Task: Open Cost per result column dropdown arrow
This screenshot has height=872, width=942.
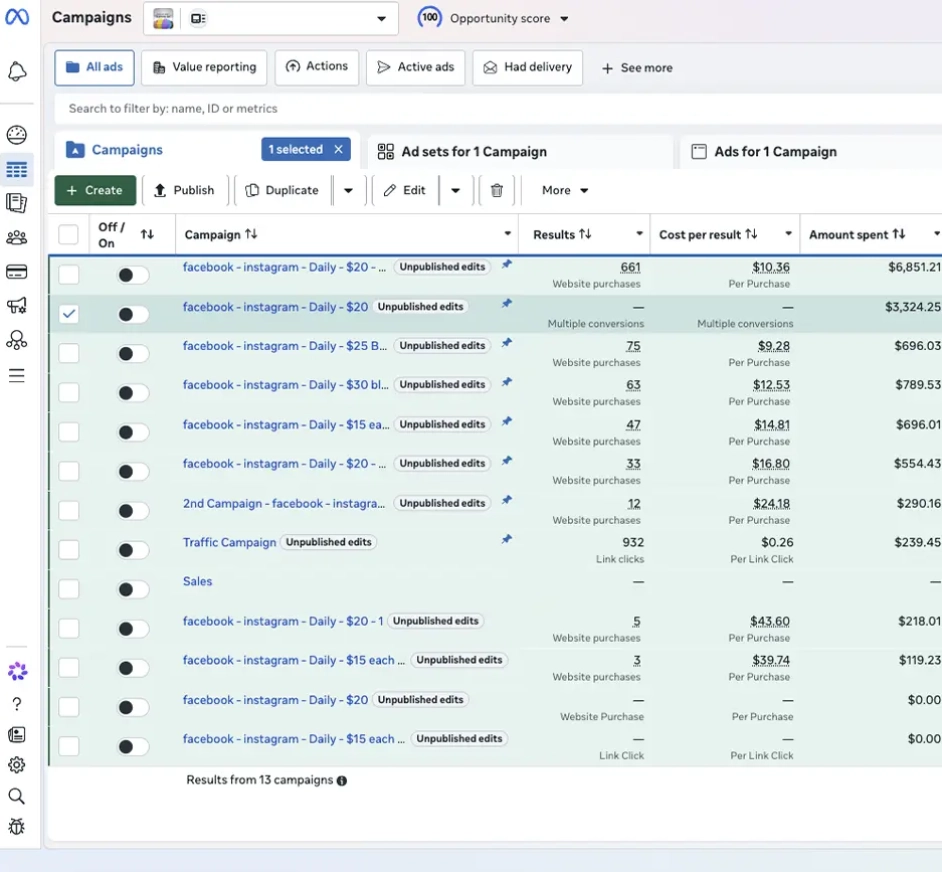Action: pos(788,234)
